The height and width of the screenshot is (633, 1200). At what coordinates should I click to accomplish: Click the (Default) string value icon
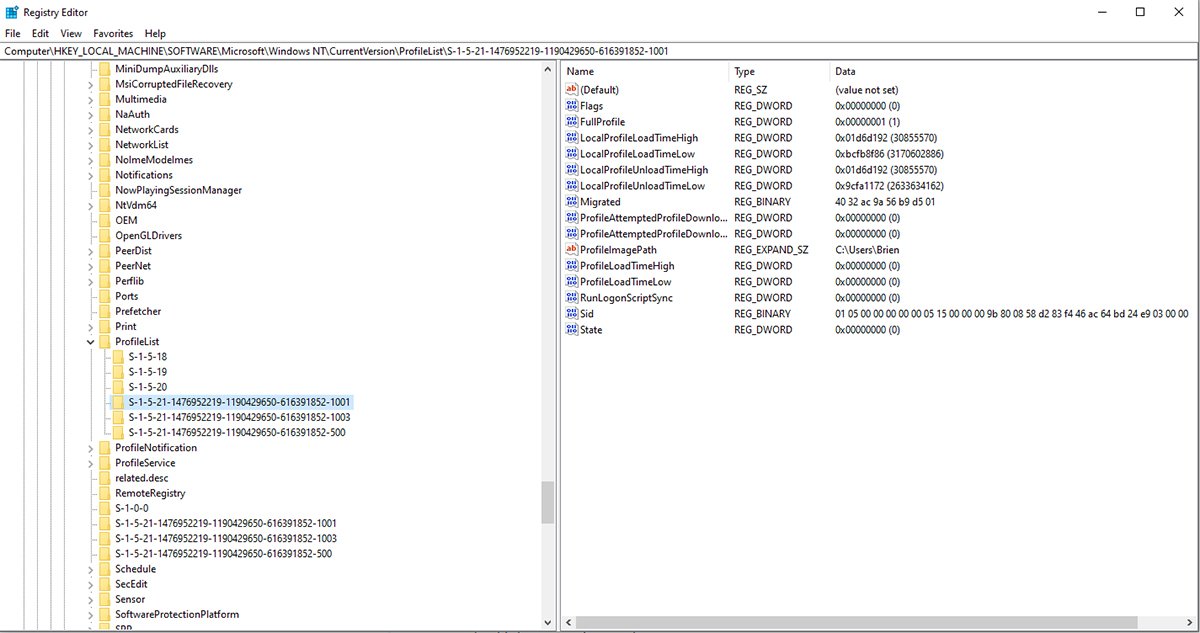572,90
